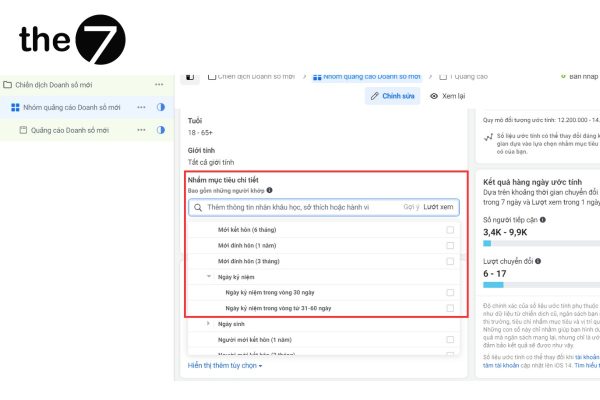Check the Mới đính hôn (1 năm) option
The height and width of the screenshot is (400, 600).
450,246
